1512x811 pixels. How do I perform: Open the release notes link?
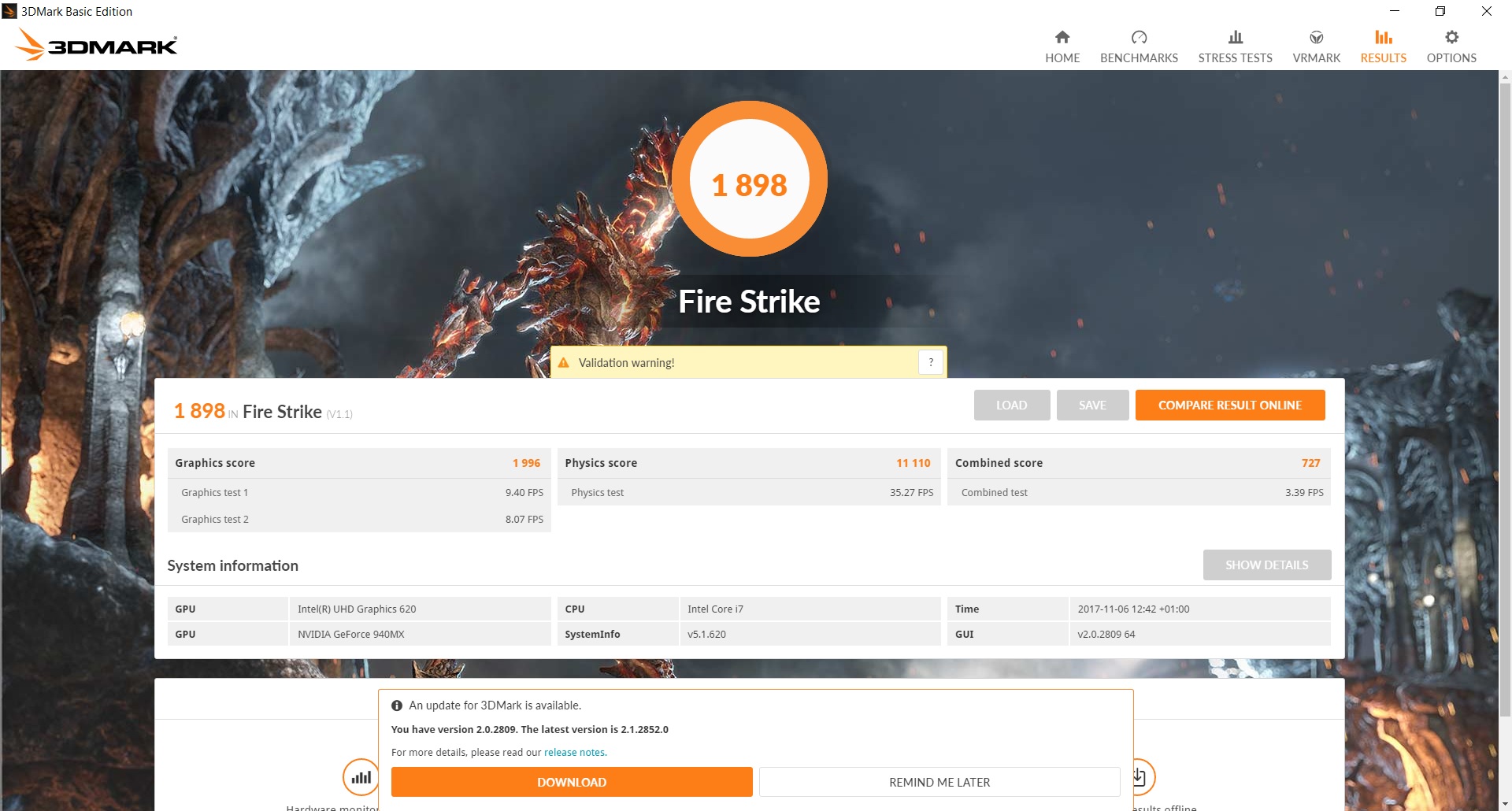(574, 753)
